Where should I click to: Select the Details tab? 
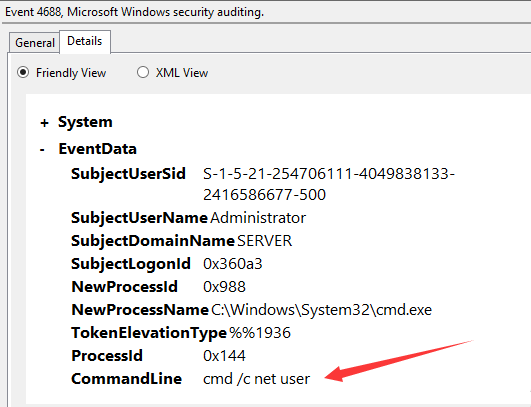(x=85, y=41)
